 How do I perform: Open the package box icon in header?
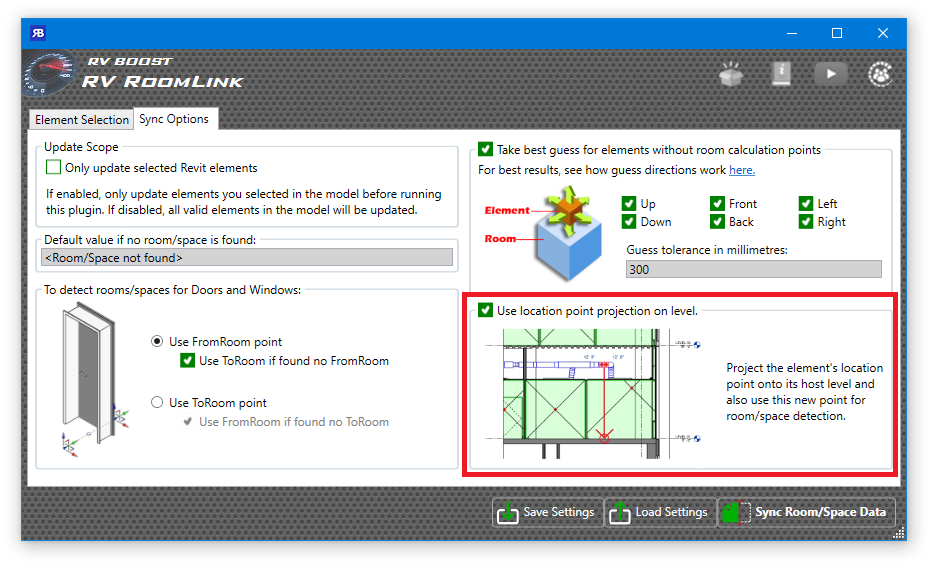[731, 74]
